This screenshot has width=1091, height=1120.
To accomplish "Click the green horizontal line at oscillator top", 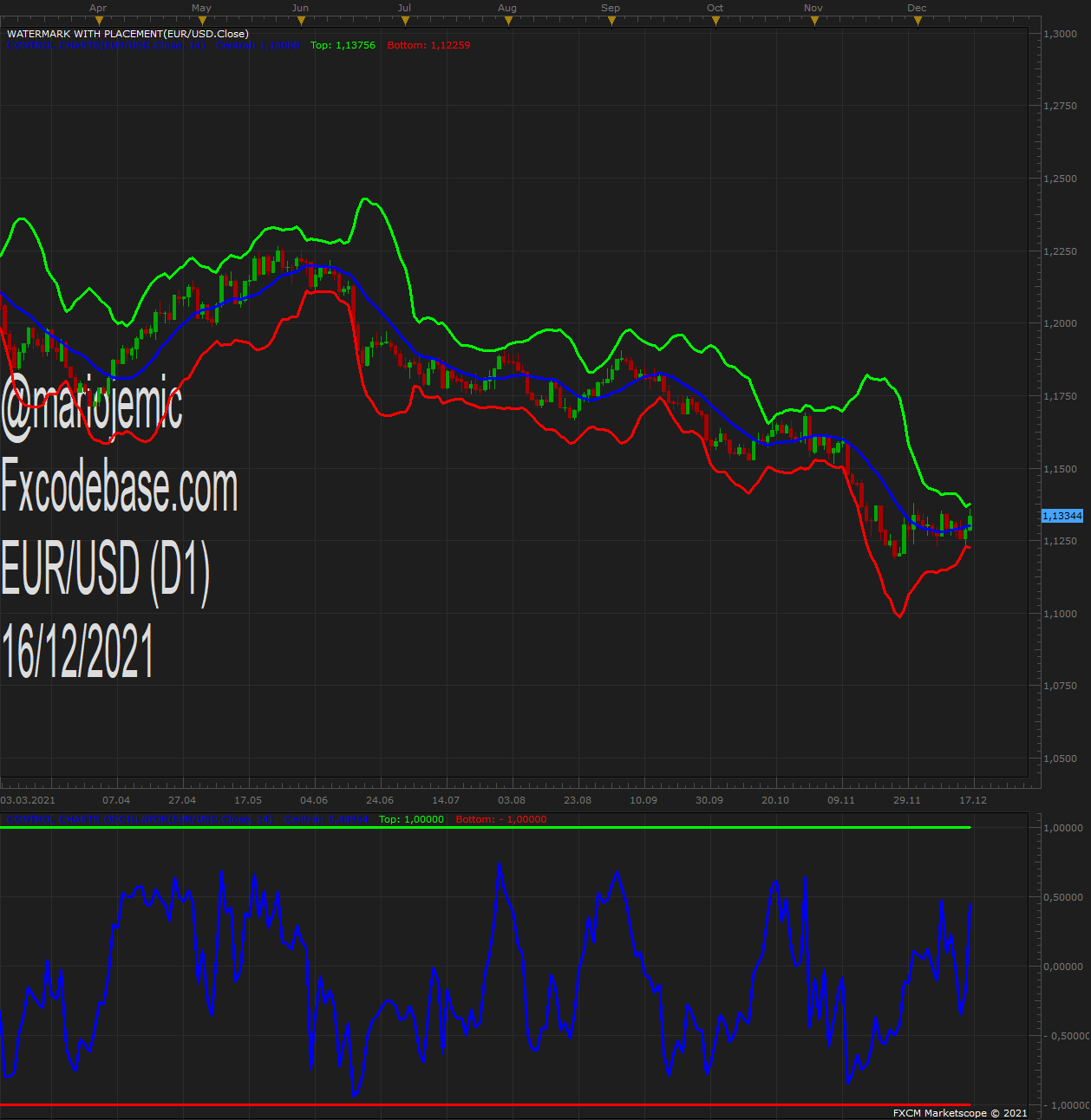I will [486, 827].
